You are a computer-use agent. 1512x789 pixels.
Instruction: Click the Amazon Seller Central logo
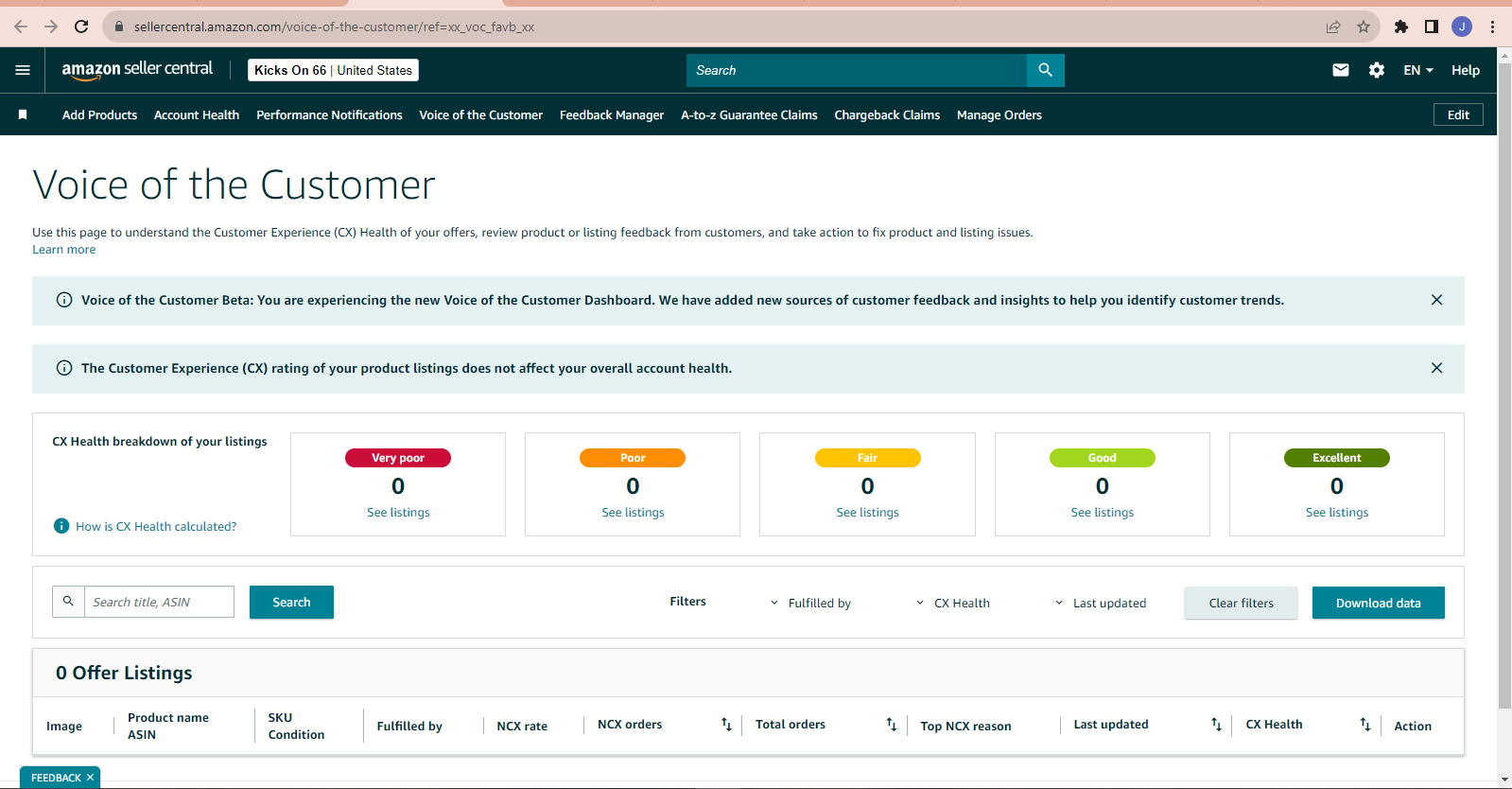[x=137, y=69]
